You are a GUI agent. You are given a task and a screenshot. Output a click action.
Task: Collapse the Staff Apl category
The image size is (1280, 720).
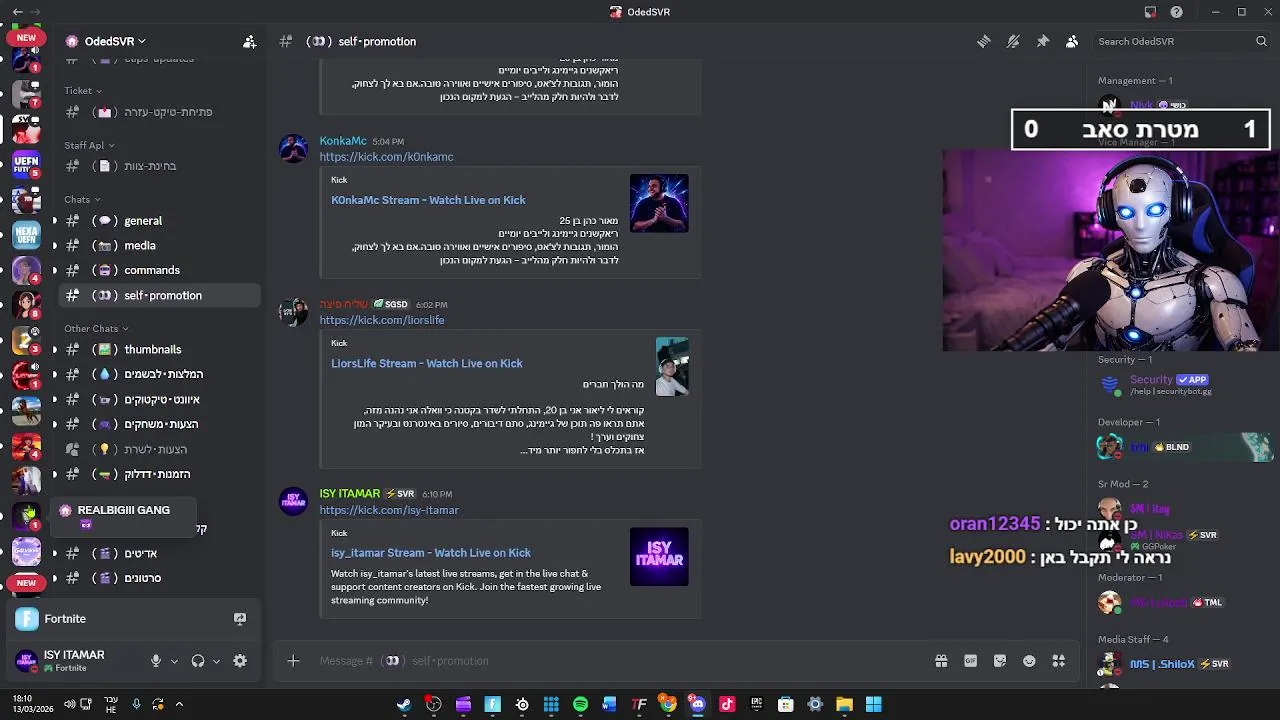click(88, 145)
